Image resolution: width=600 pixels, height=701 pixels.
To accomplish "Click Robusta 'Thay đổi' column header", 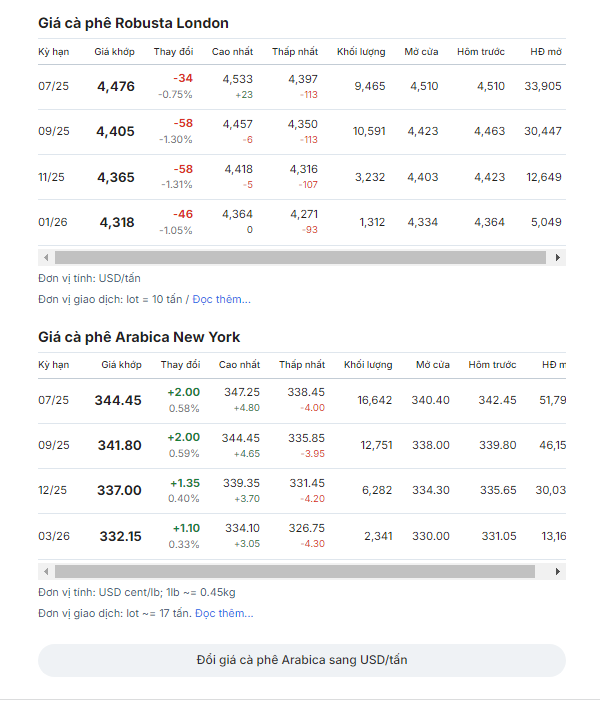I will point(173,52).
